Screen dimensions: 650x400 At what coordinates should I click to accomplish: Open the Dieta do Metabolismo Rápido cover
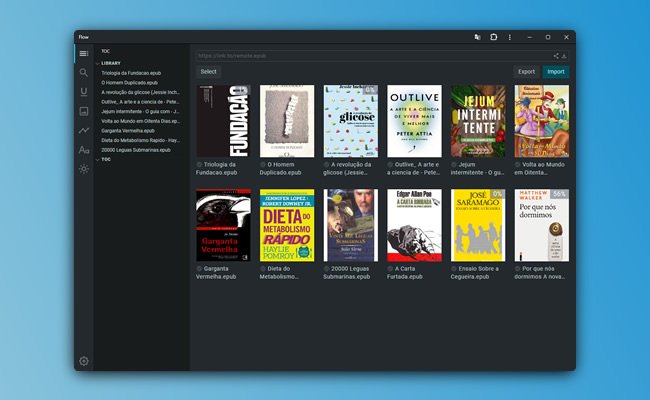[x=287, y=225]
